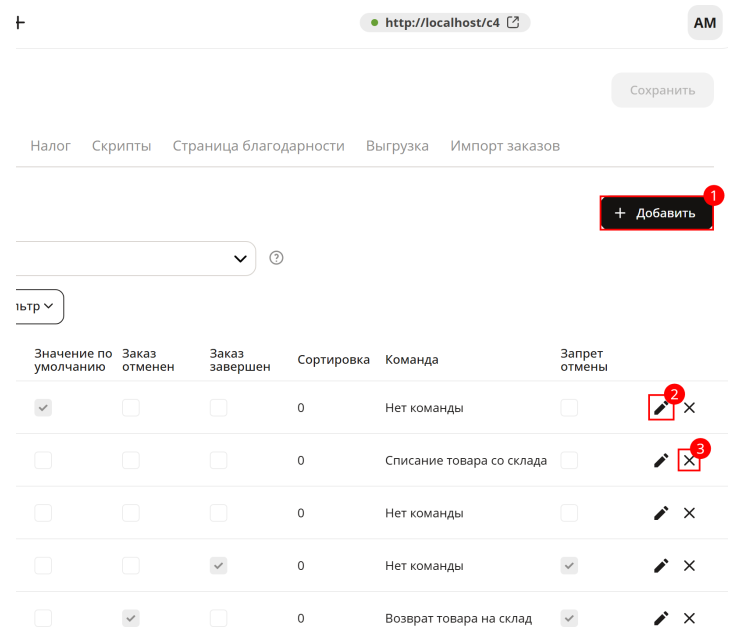This screenshot has width=740, height=642.
Task: Toggle 'Значение по умолчанию' checkbox in first row
Action: [43, 407]
